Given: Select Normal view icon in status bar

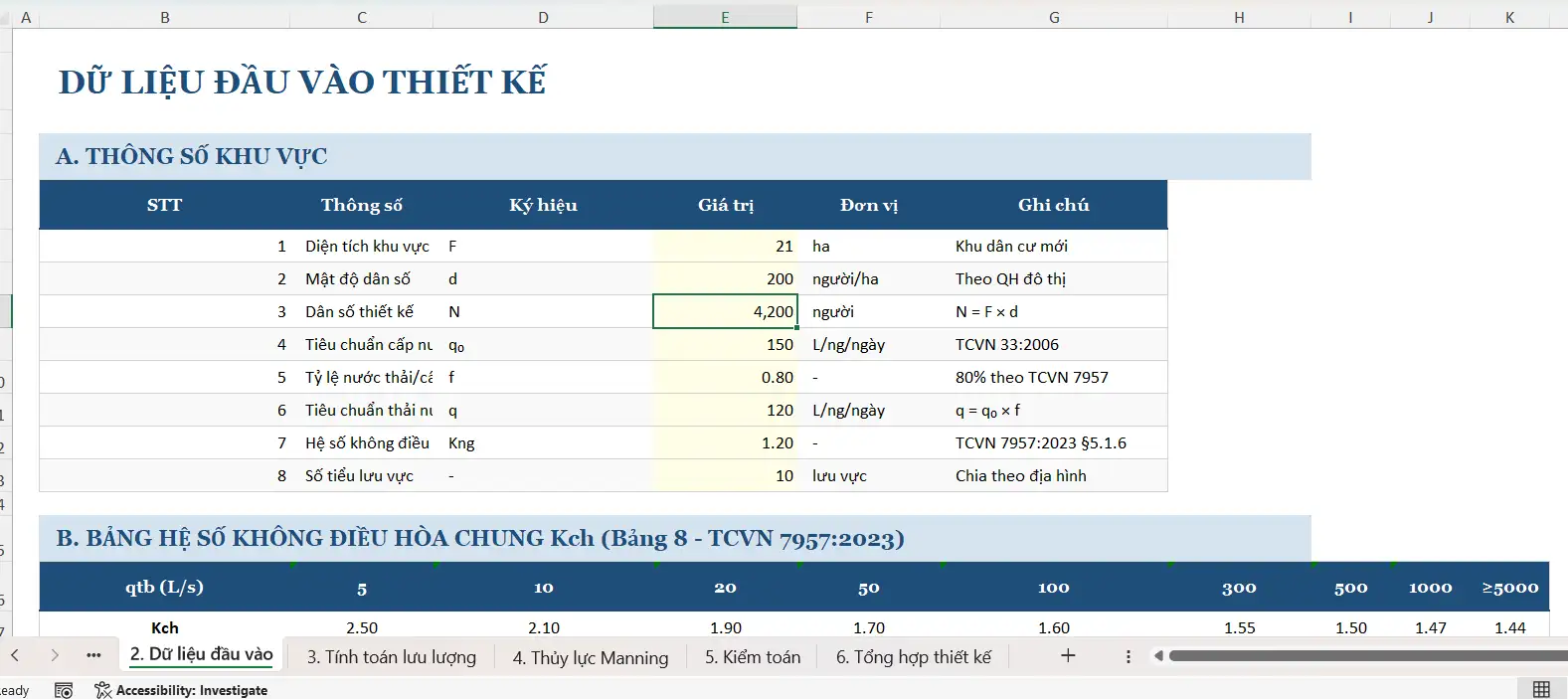Looking at the screenshot, I should point(1541,690).
